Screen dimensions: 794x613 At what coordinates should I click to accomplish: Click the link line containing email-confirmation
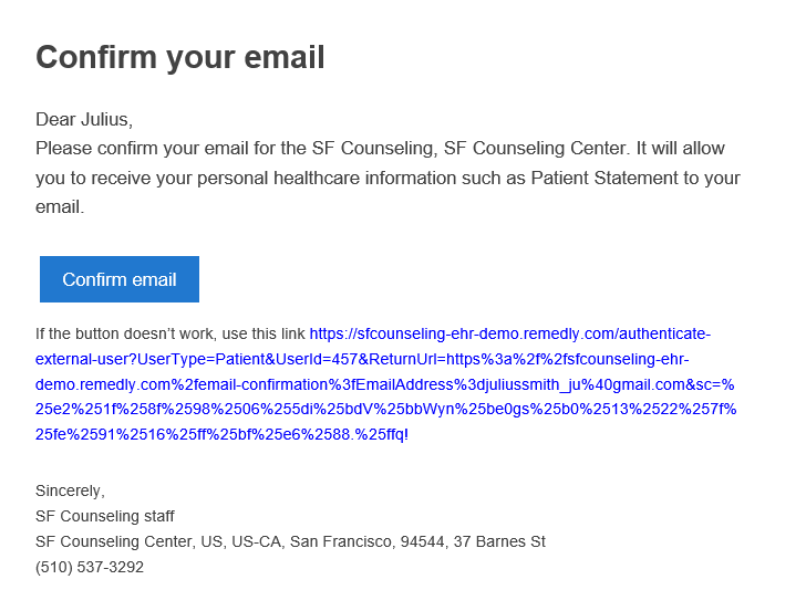coord(385,385)
